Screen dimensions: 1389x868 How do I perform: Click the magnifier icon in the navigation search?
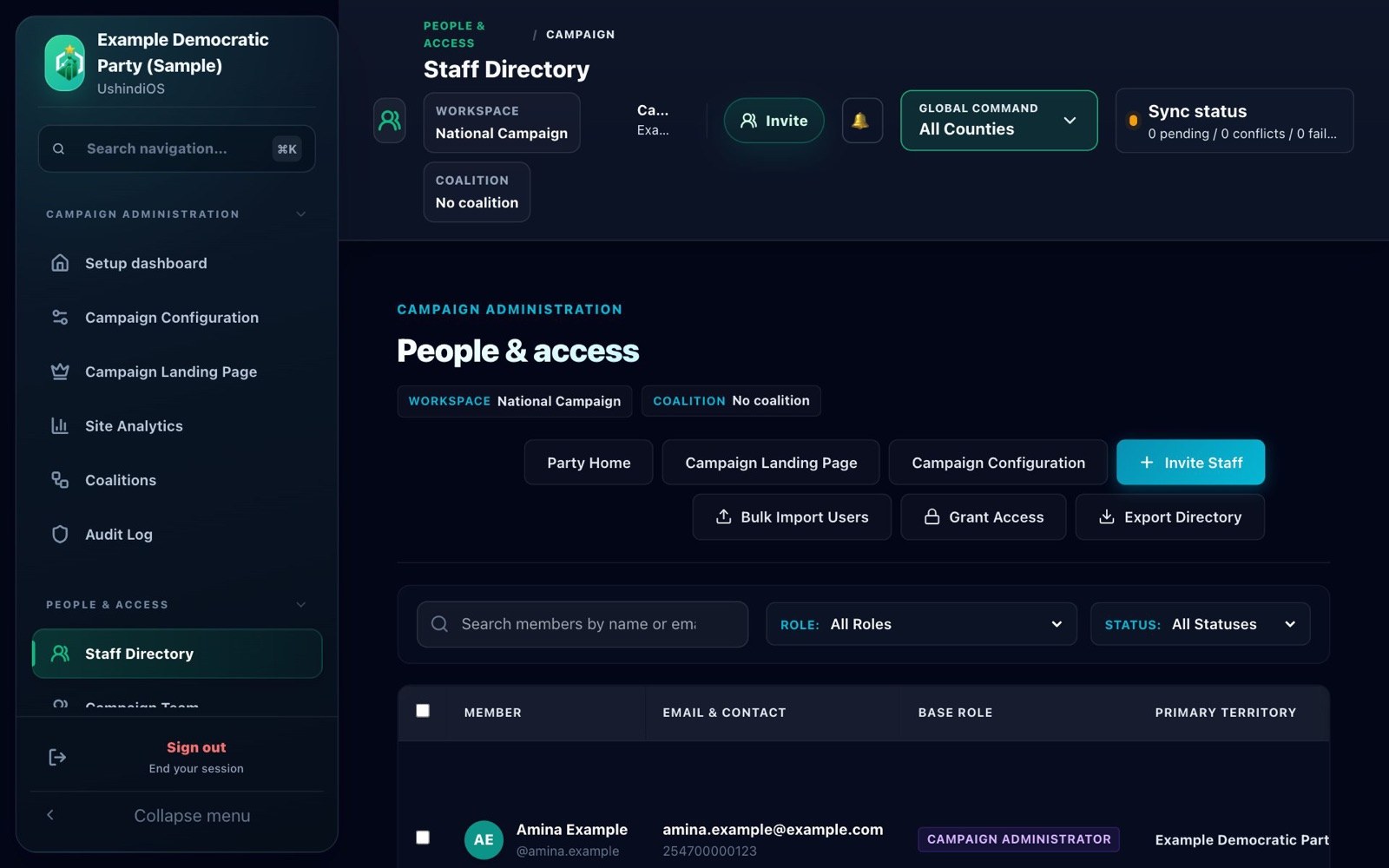[59, 149]
